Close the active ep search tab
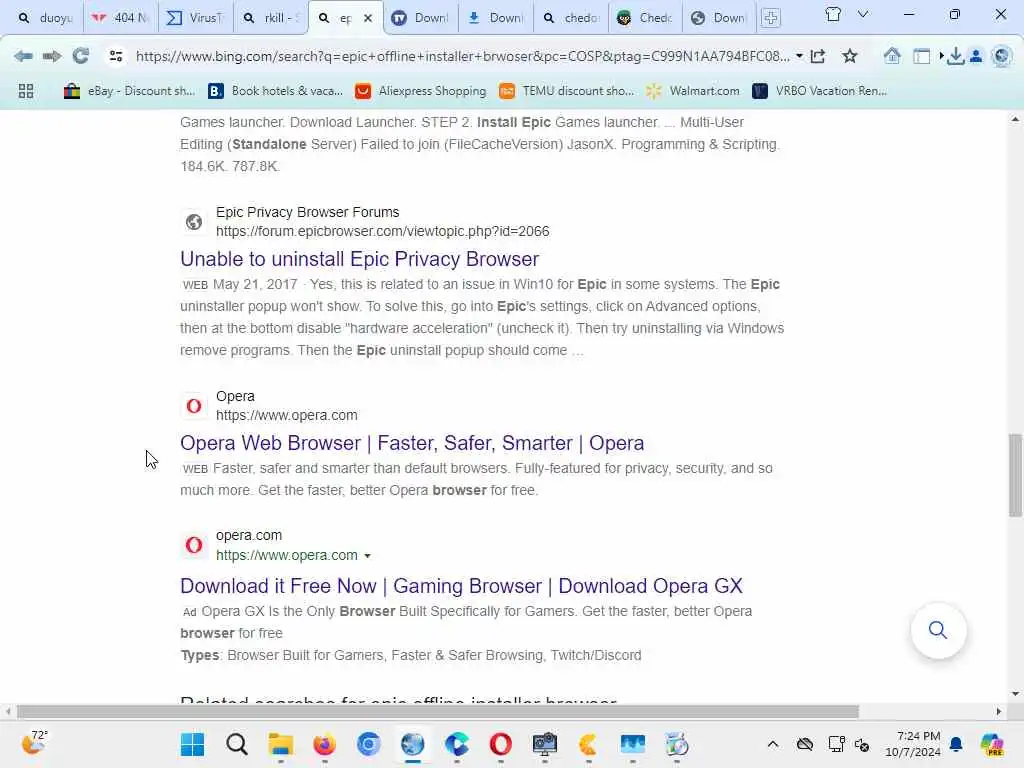 368,18
